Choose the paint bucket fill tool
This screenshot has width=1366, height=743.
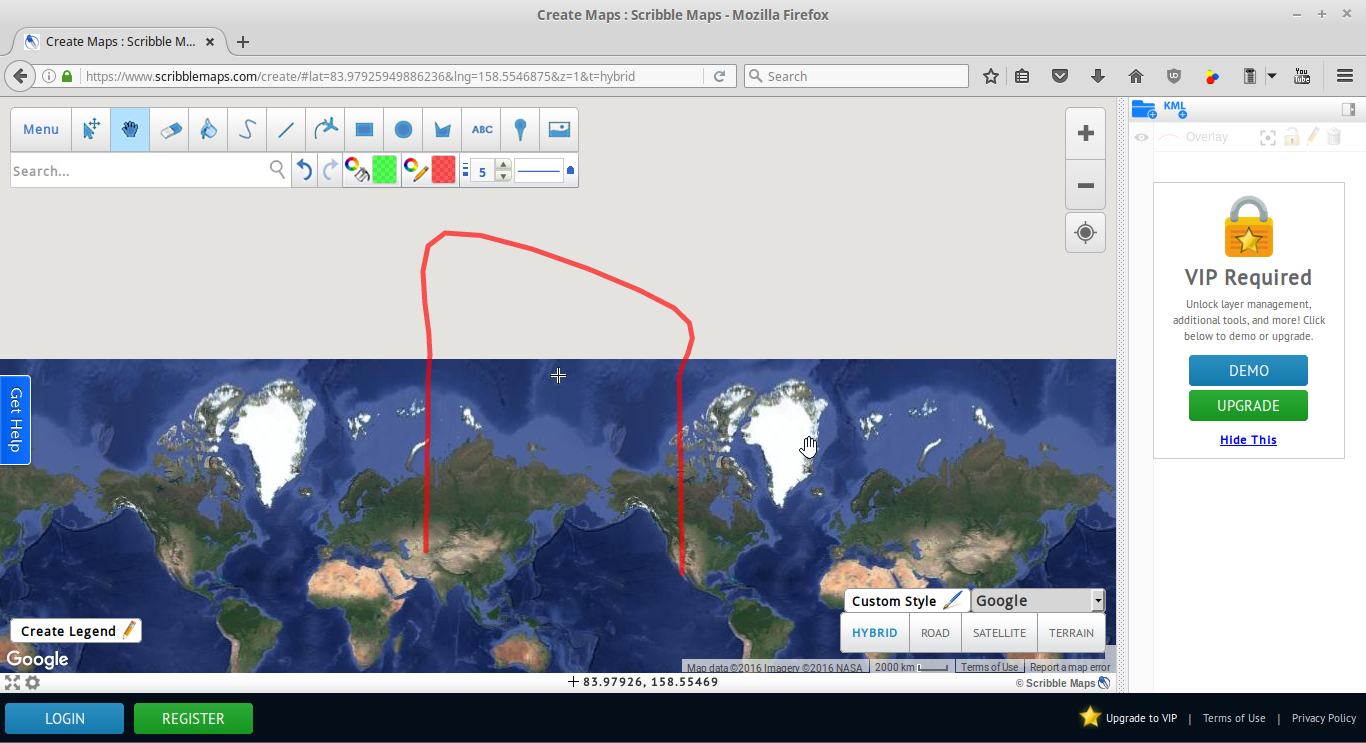208,129
